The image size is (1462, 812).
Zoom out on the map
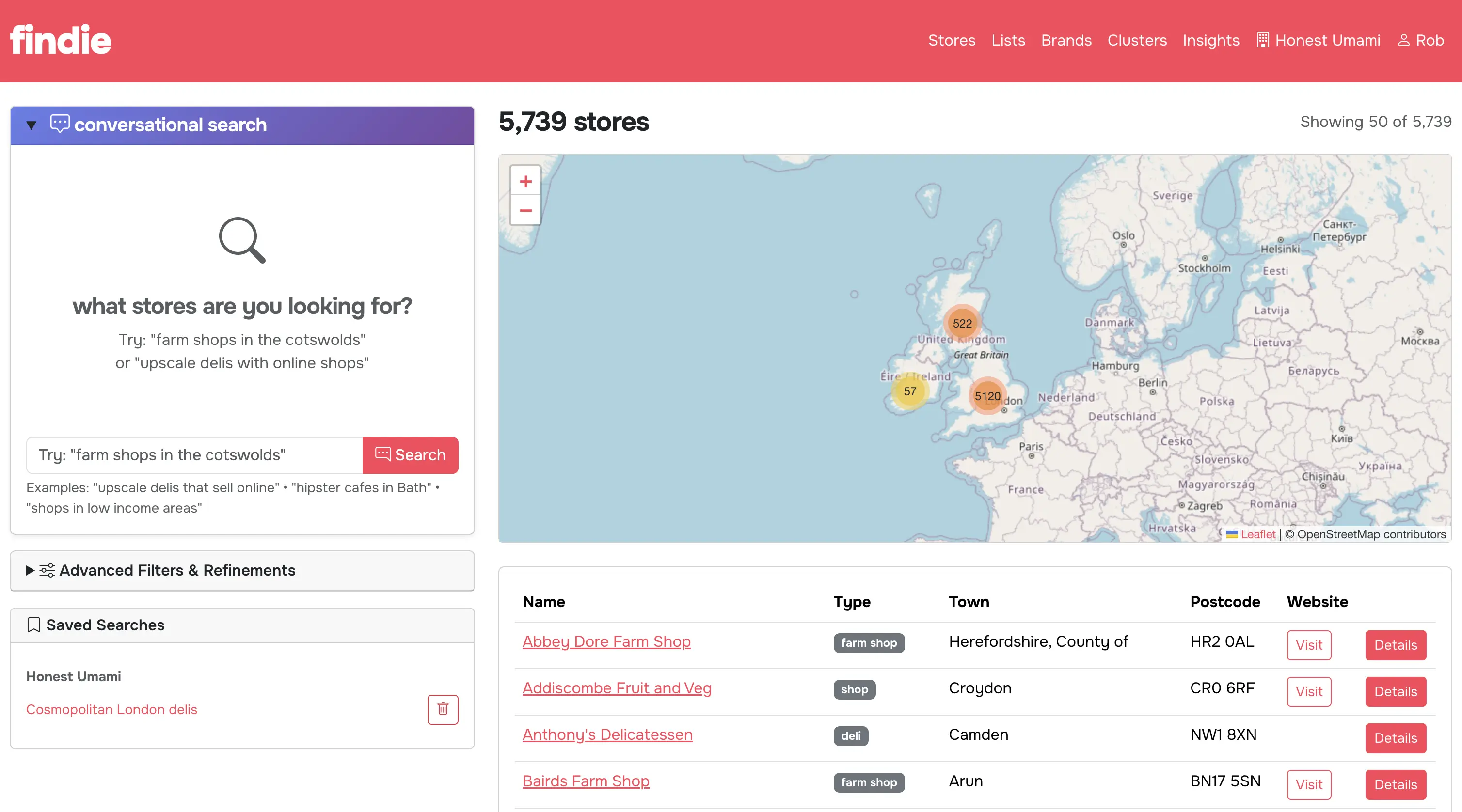(x=525, y=211)
